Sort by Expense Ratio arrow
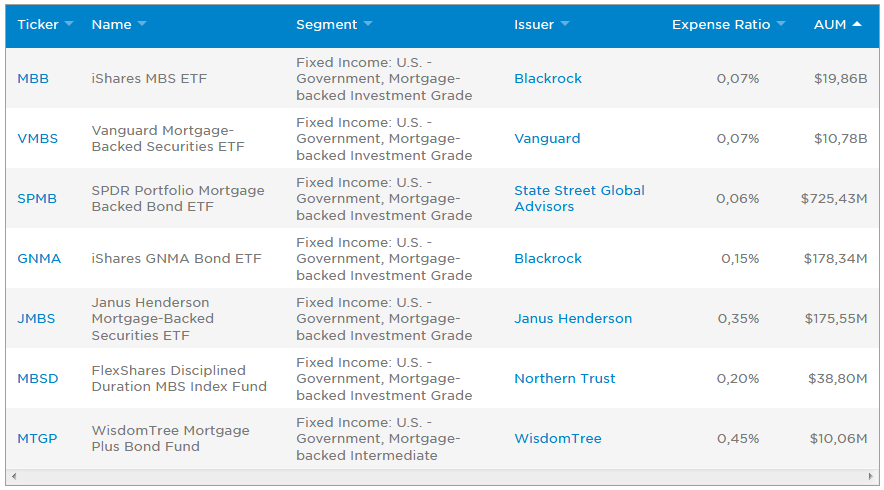Viewport: 884px width, 490px height. [780, 24]
